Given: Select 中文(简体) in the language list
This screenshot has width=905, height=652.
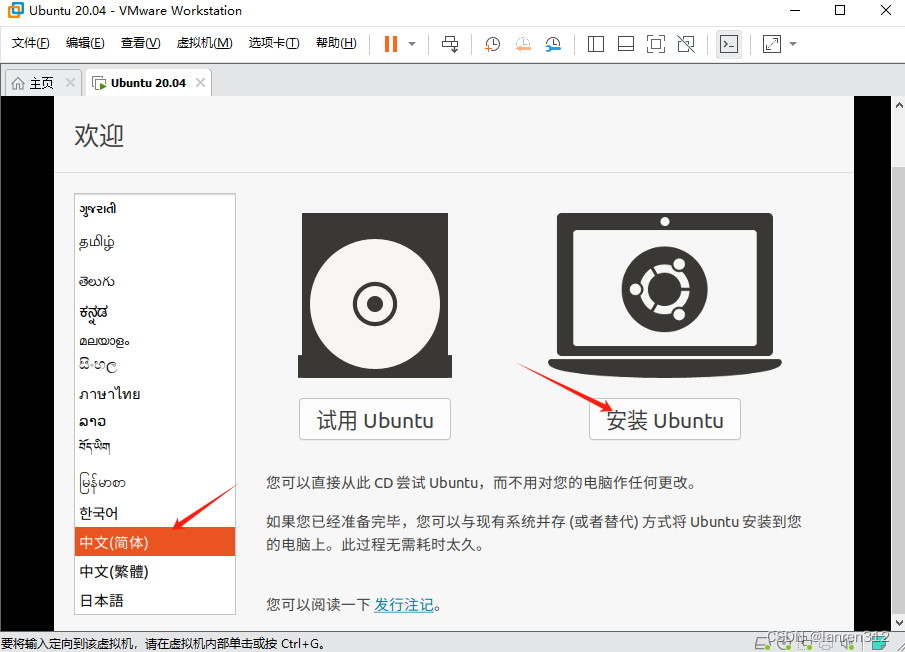Looking at the screenshot, I should coord(155,542).
